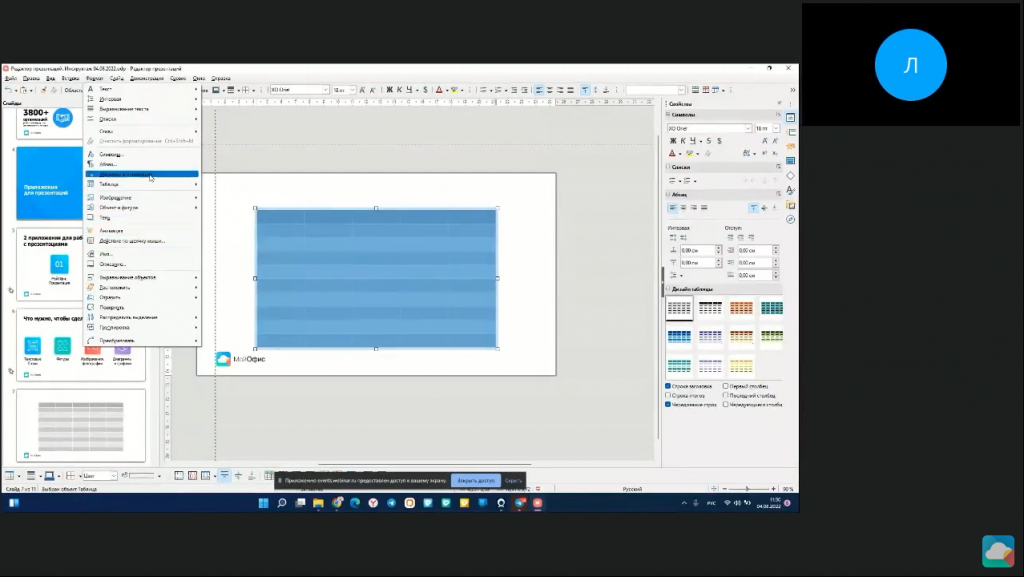Open the font size dropdown in sidebar
This screenshot has width=1024, height=577.
[x=777, y=129]
